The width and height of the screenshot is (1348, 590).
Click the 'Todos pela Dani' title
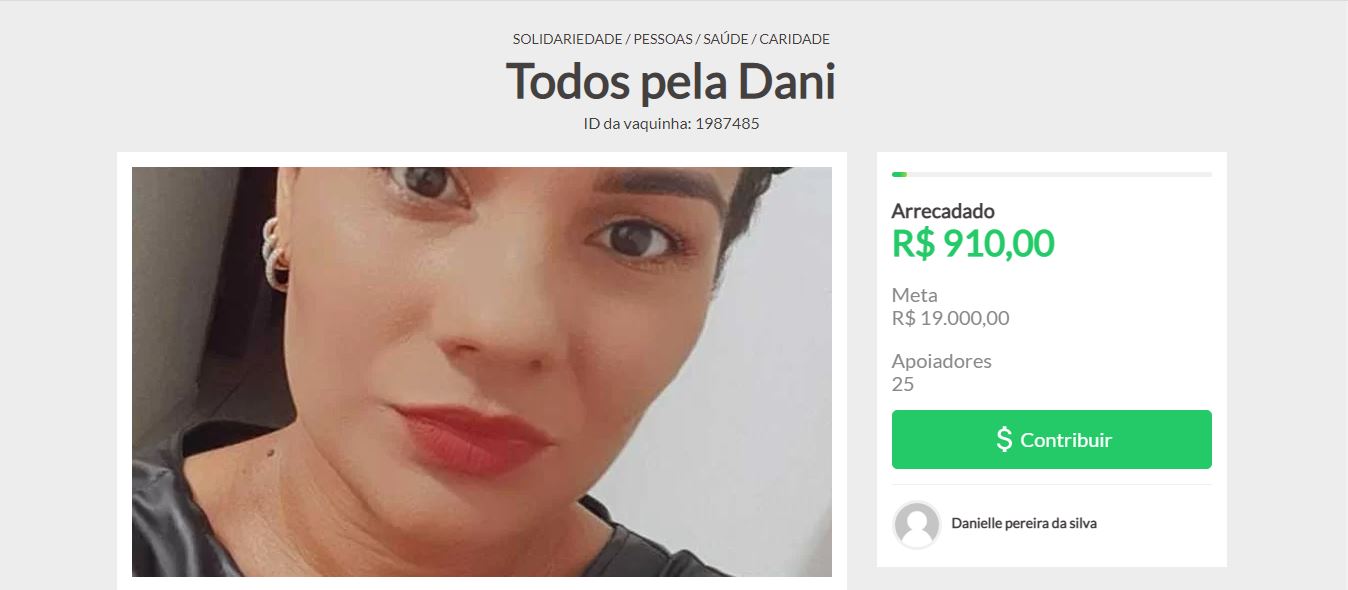tap(671, 81)
